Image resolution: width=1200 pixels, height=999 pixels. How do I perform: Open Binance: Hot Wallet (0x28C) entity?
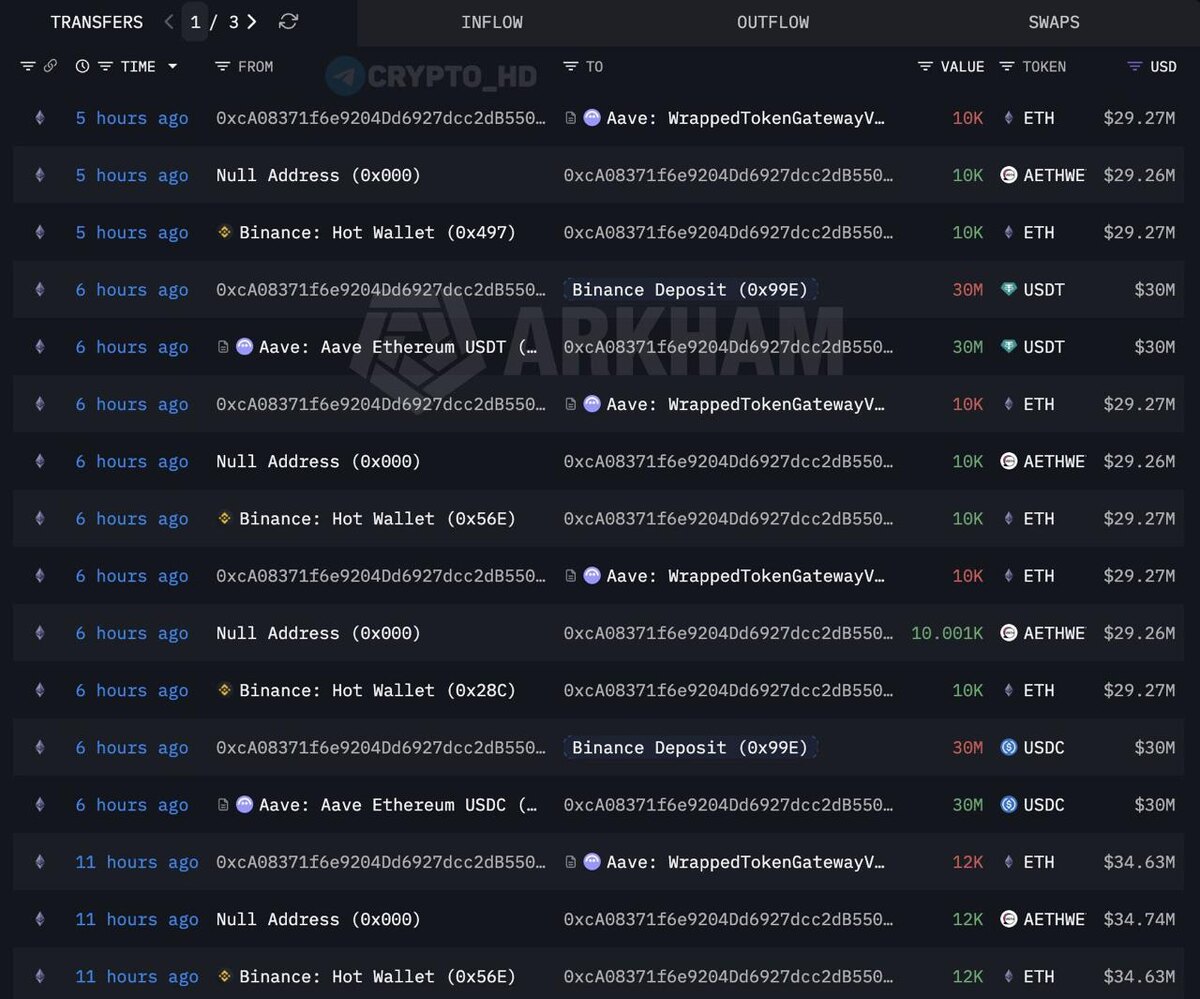(377, 691)
